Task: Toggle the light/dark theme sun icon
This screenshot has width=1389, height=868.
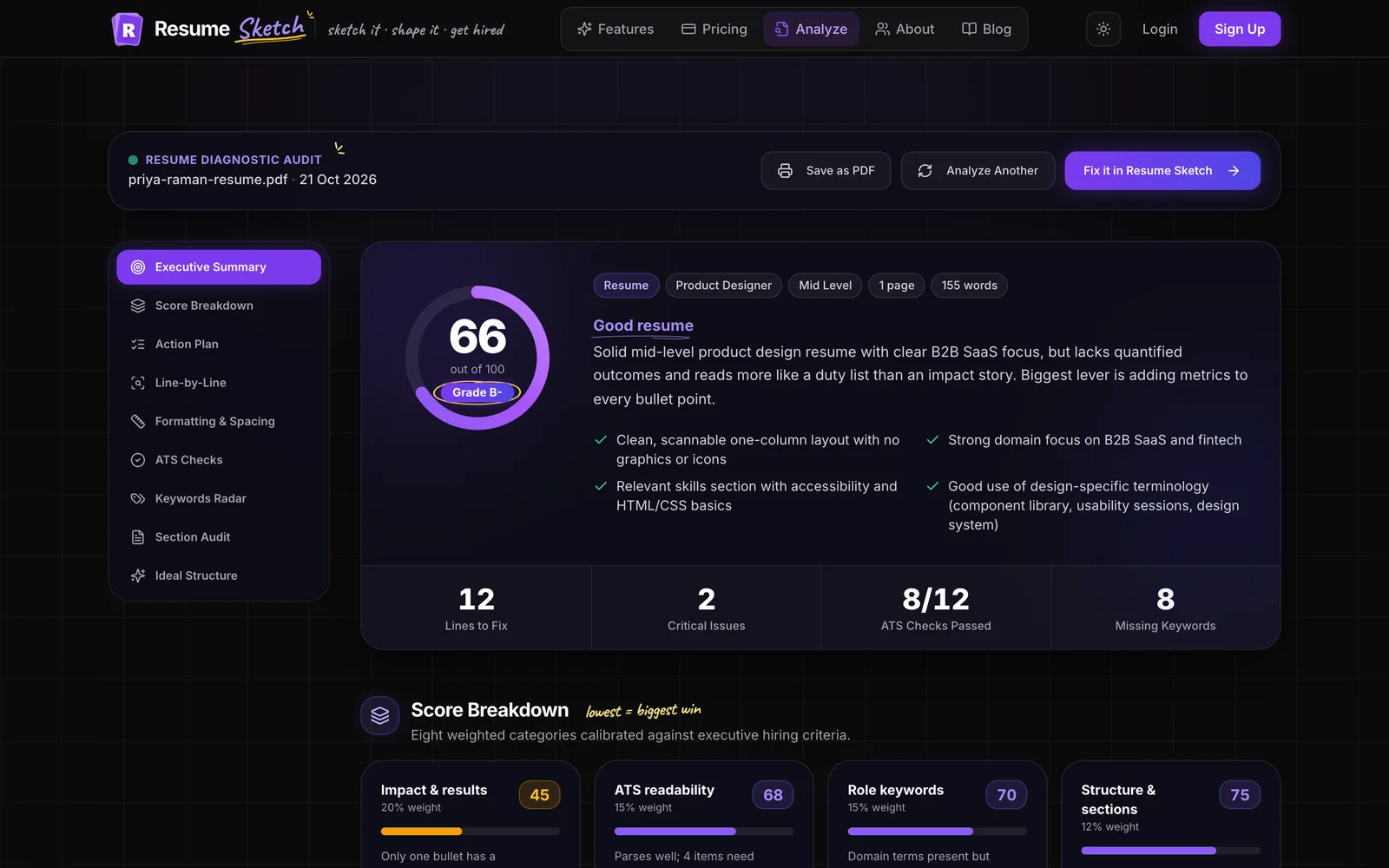Action: [1103, 29]
